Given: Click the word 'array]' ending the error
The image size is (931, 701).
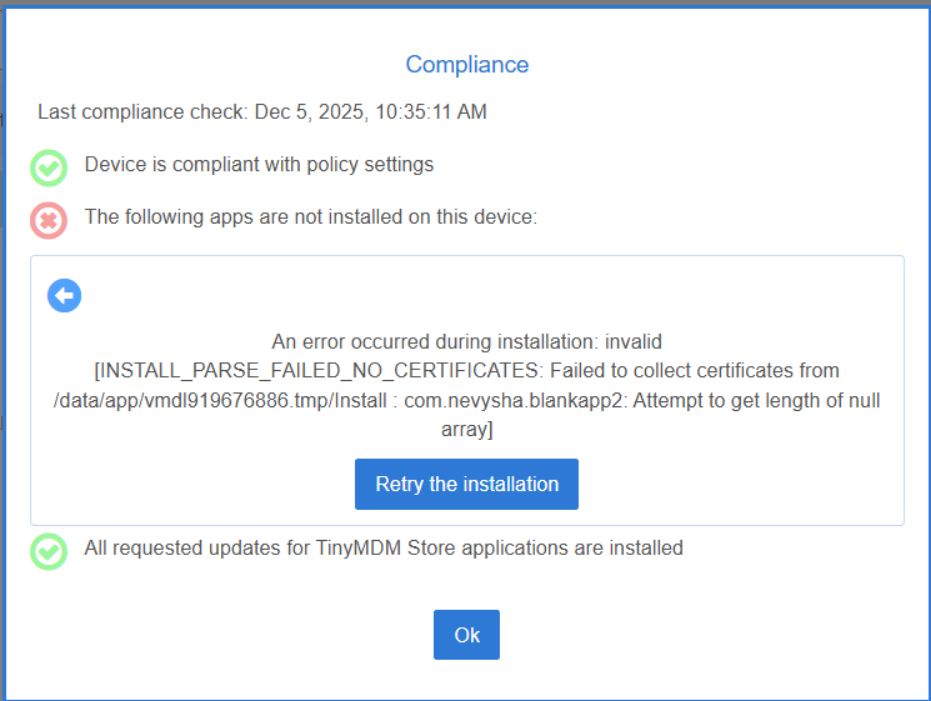Looking at the screenshot, I should coord(466,430).
